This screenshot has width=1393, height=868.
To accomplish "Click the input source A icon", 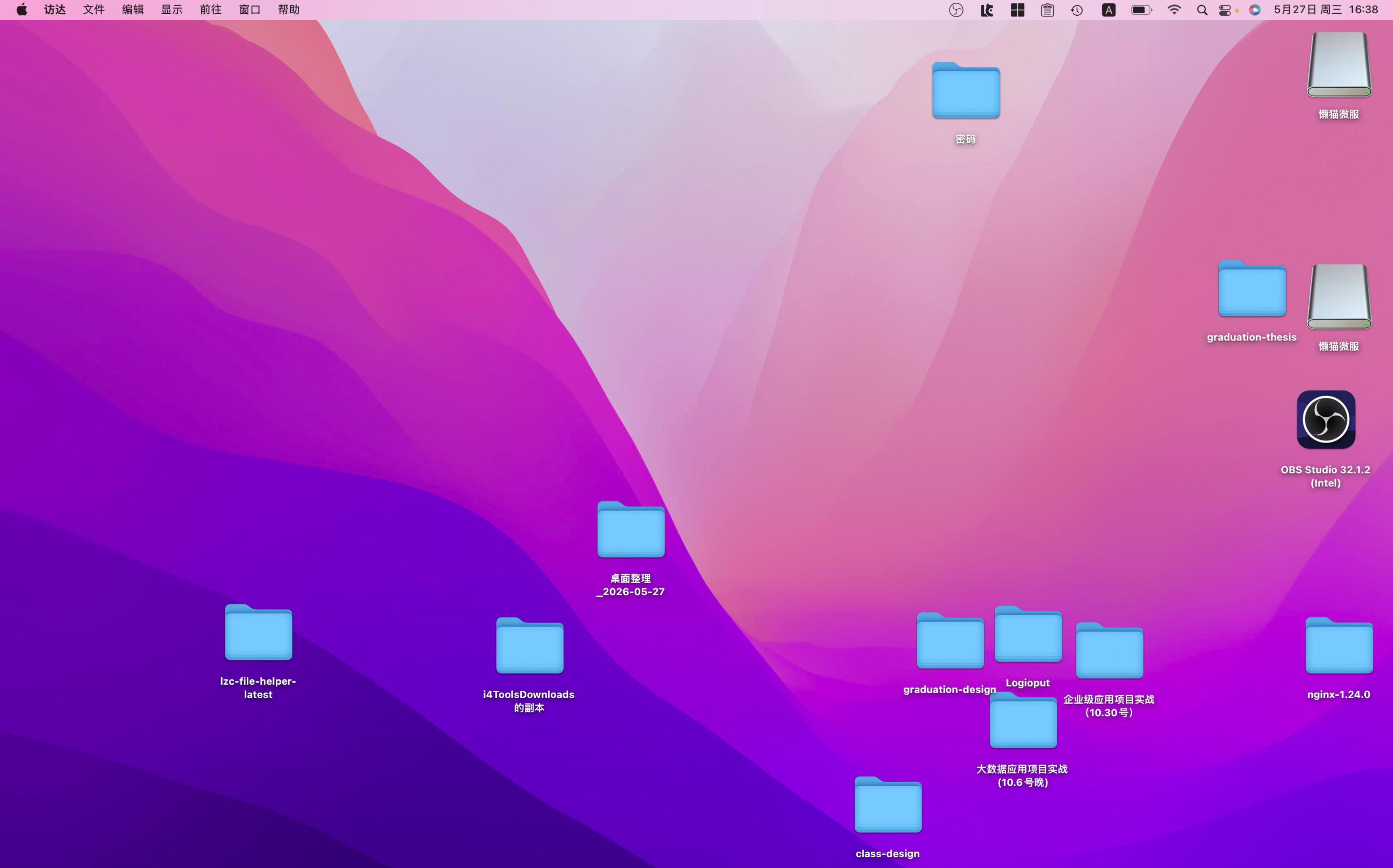I will coord(1109,10).
